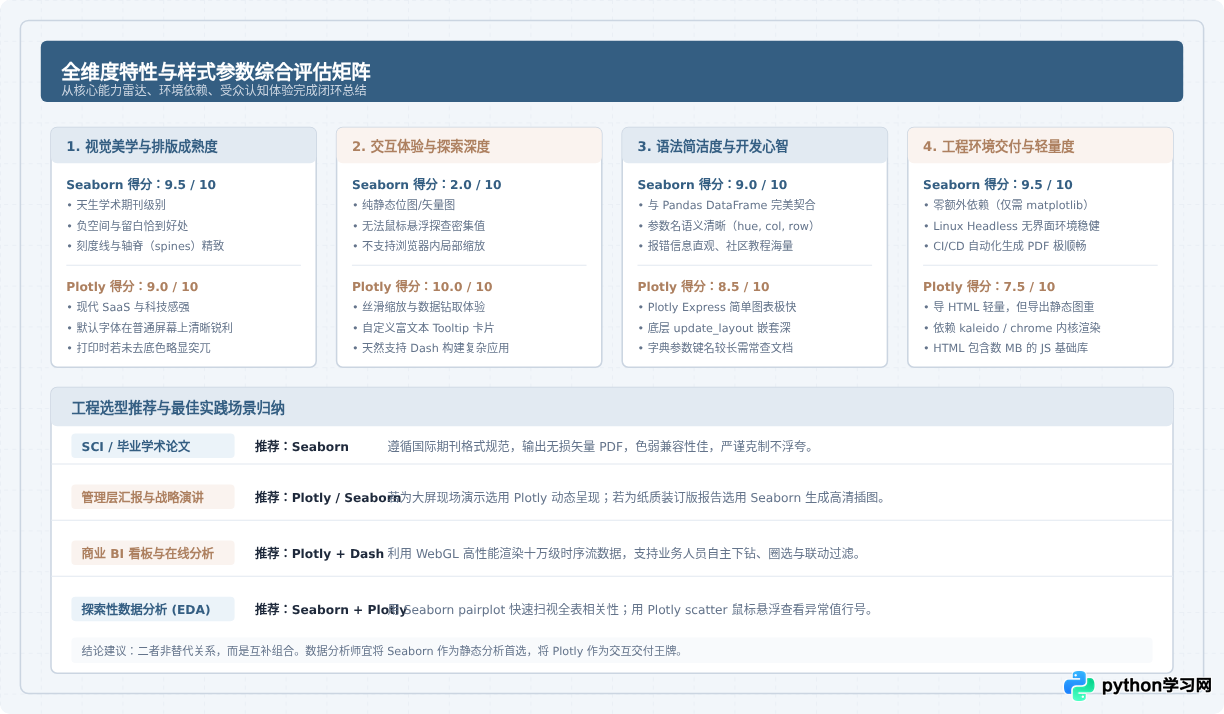Screen dimensions: 1224x714
Task: Select the "商业 BI 看板与在线分析" scenario tag
Action: [x=153, y=553]
